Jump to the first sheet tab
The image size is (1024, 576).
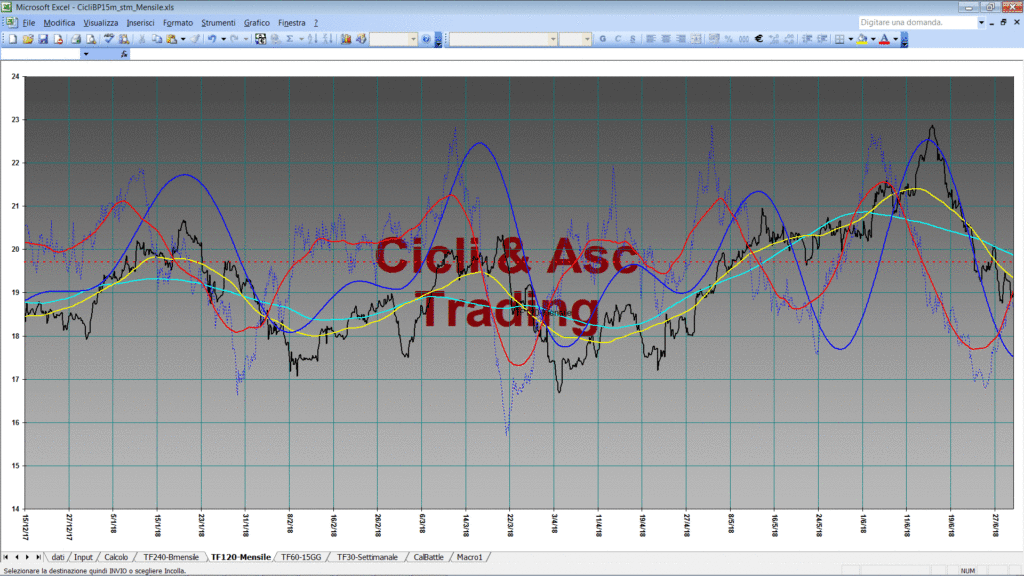[6, 557]
